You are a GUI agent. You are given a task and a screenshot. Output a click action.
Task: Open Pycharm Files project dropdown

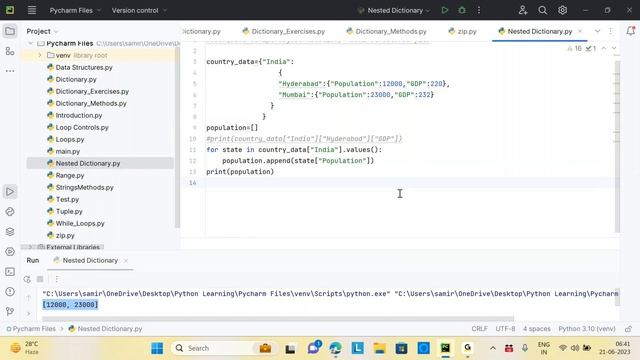click(x=75, y=10)
